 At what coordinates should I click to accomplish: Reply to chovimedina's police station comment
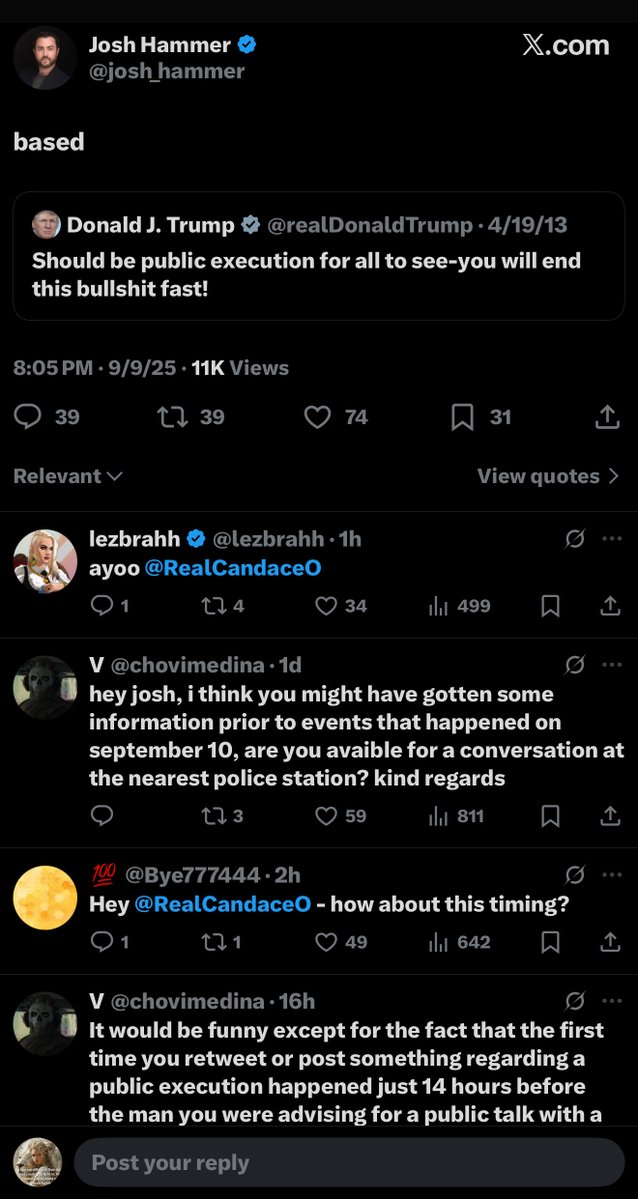tap(102, 816)
